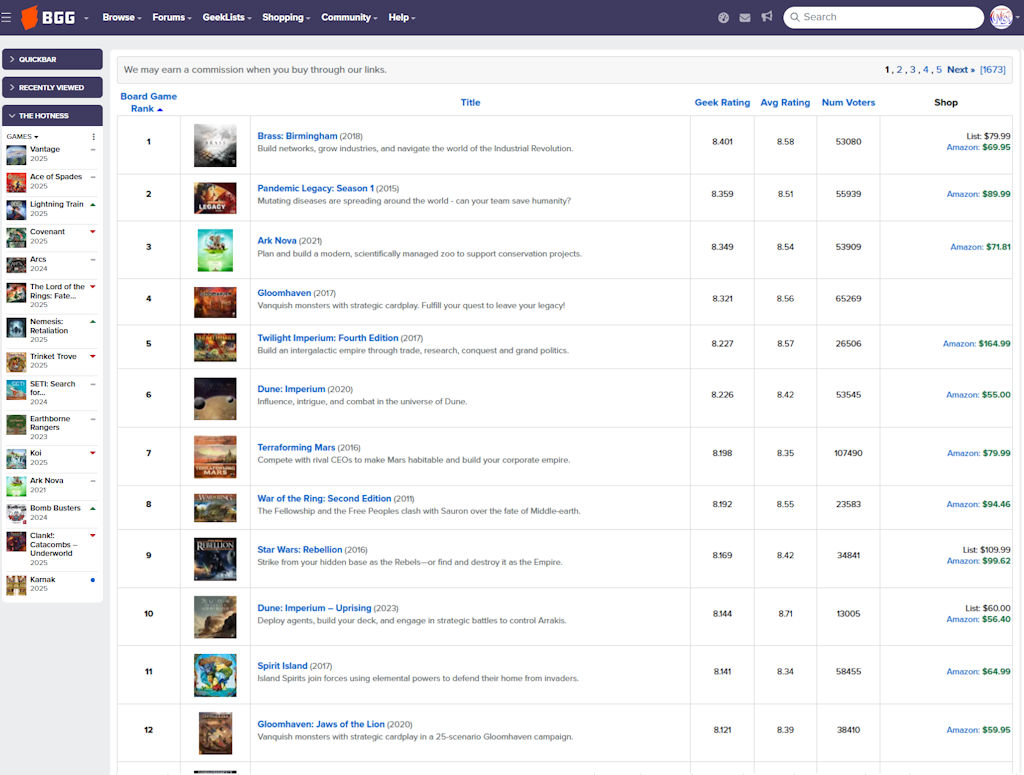Open the Browse menu
This screenshot has height=775, width=1024.
[x=121, y=17]
